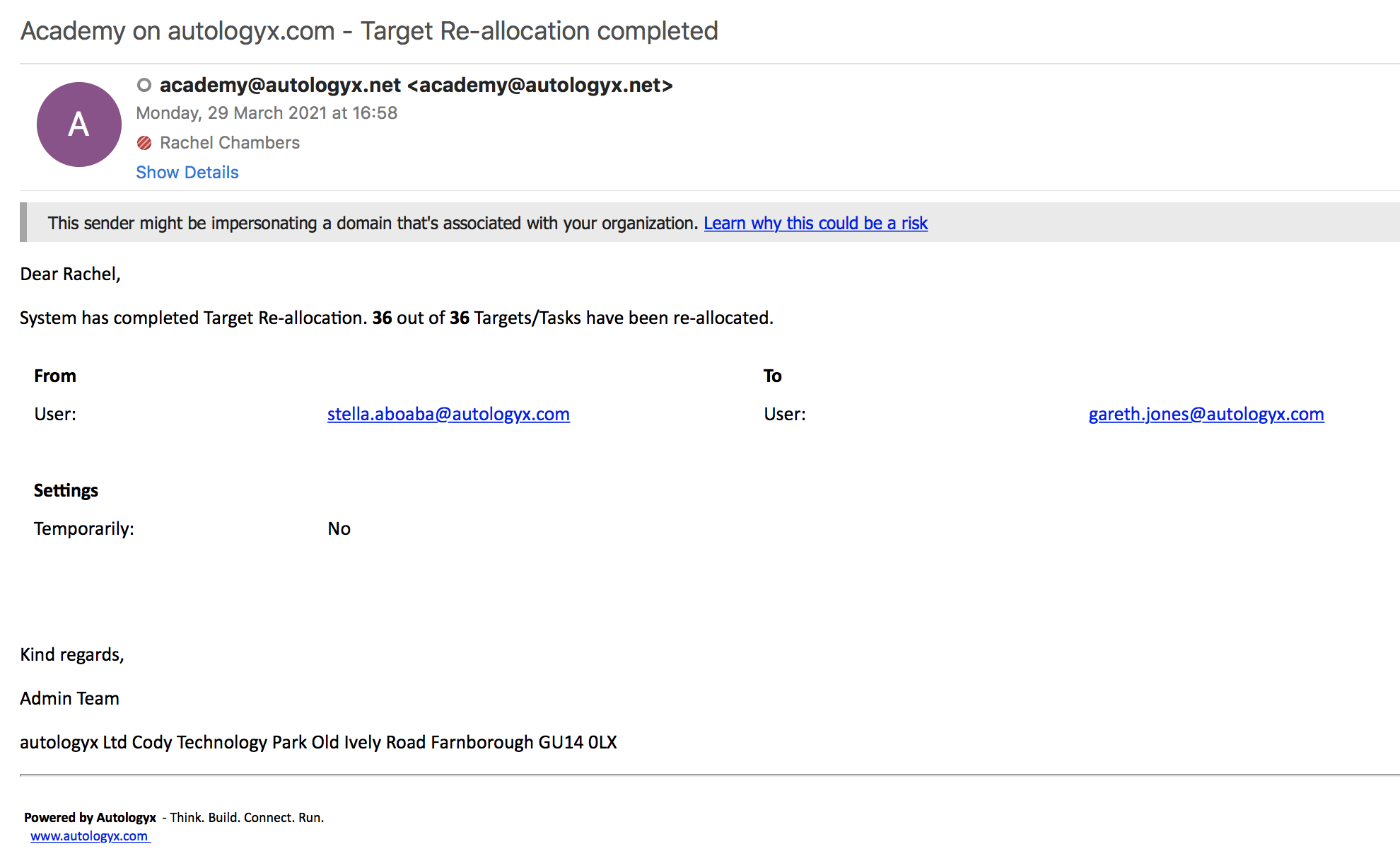Click Powered by Autologyx text
This screenshot has height=856, width=1400.
click(x=90, y=818)
